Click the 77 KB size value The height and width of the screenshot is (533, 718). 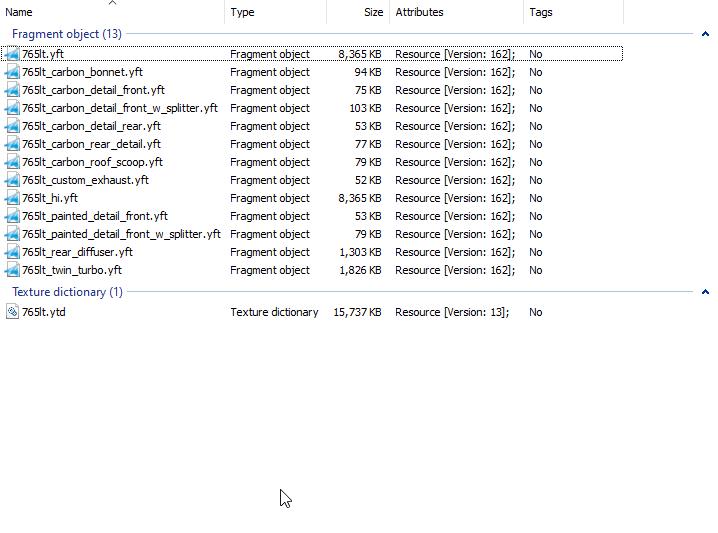[368, 144]
